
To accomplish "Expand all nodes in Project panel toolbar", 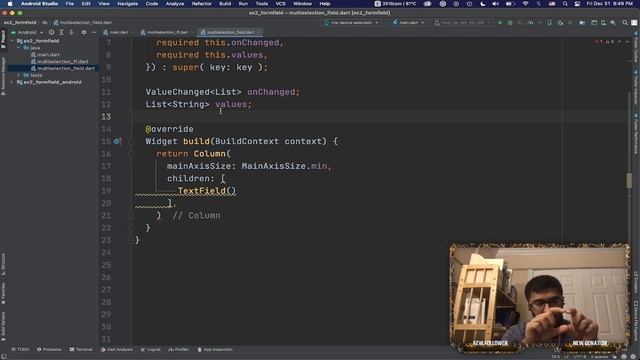I will (61, 32).
